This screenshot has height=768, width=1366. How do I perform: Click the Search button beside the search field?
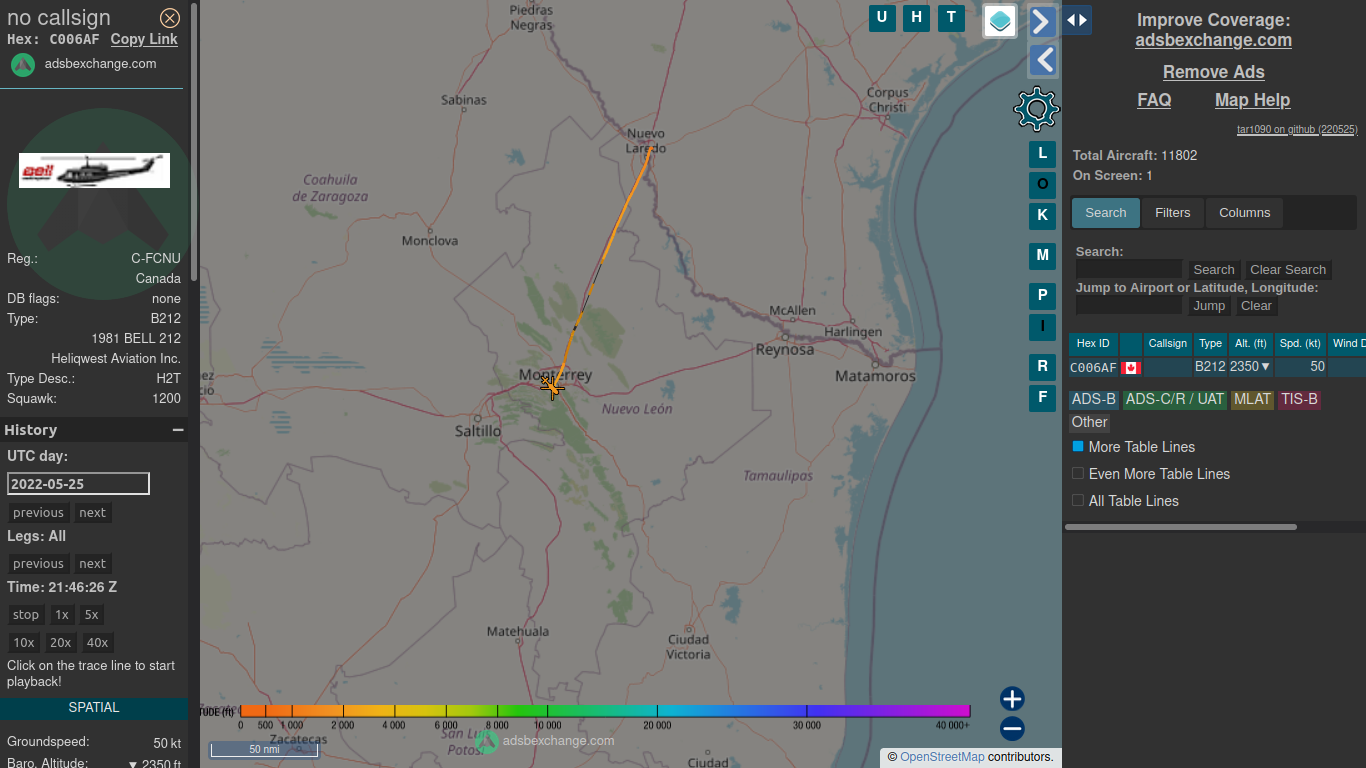[x=1214, y=270]
